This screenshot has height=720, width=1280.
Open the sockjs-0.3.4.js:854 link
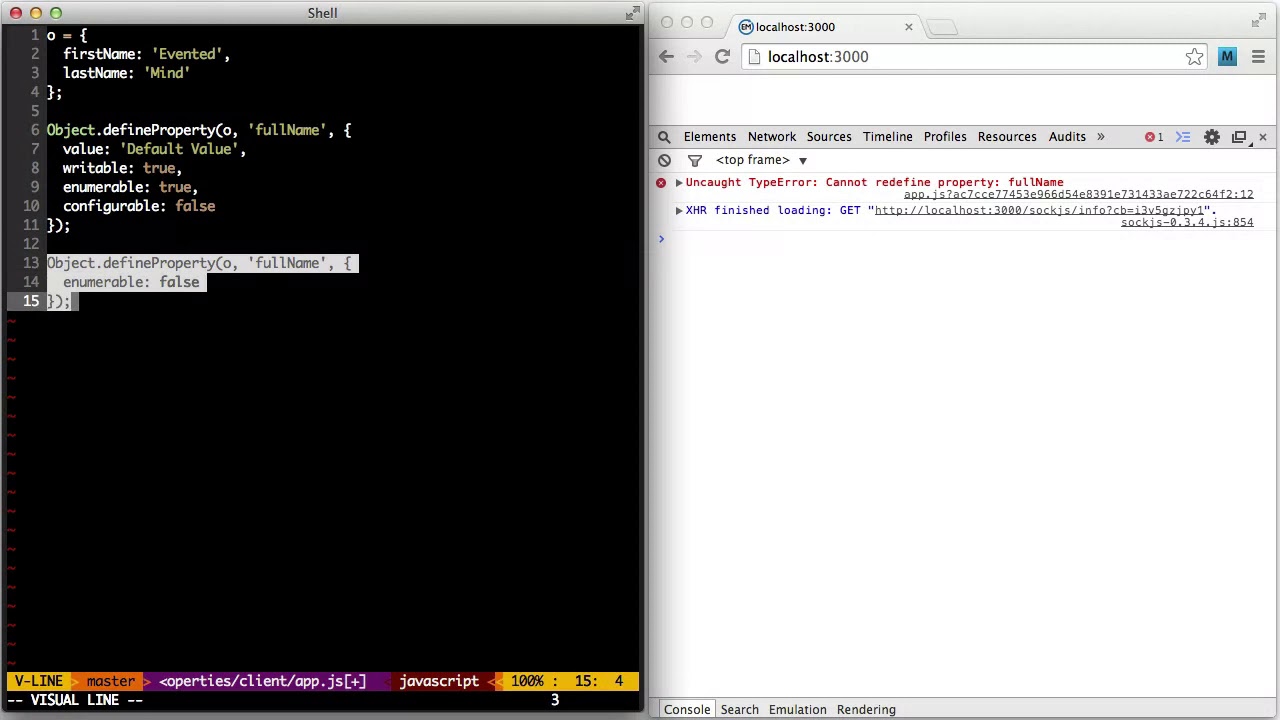pos(1186,223)
